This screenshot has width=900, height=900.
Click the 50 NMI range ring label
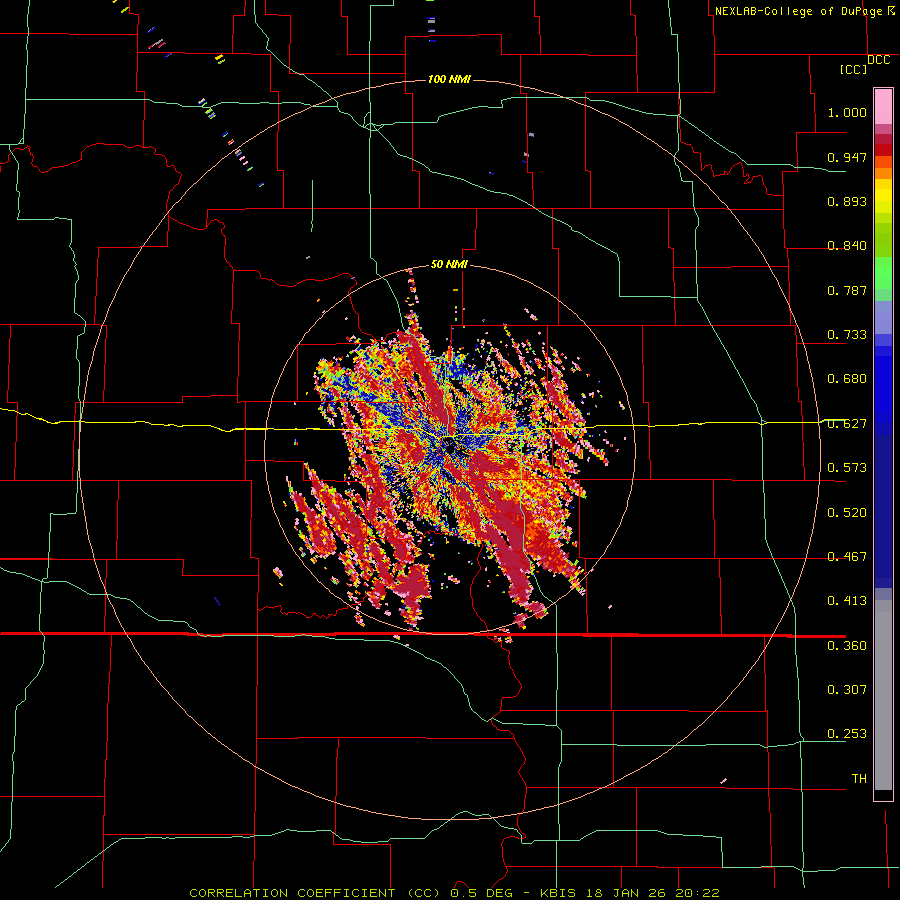tap(449, 265)
